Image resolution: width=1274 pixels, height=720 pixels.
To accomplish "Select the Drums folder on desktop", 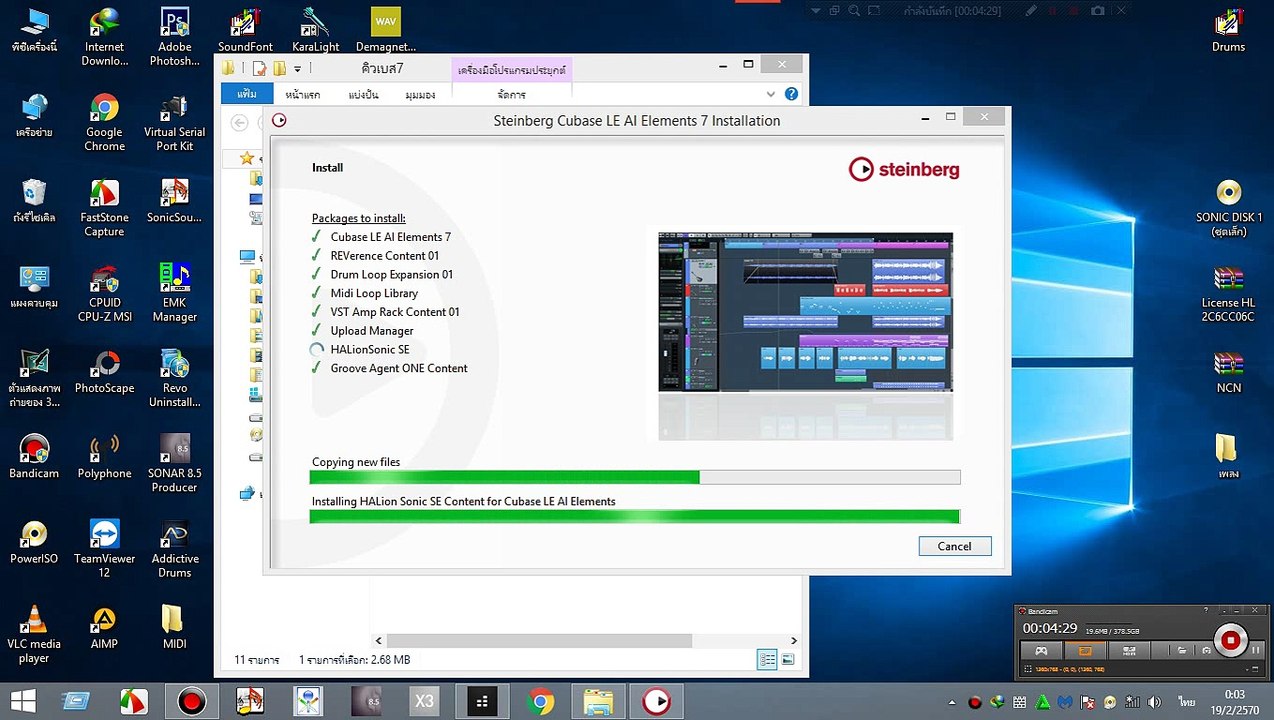I will tap(1229, 30).
